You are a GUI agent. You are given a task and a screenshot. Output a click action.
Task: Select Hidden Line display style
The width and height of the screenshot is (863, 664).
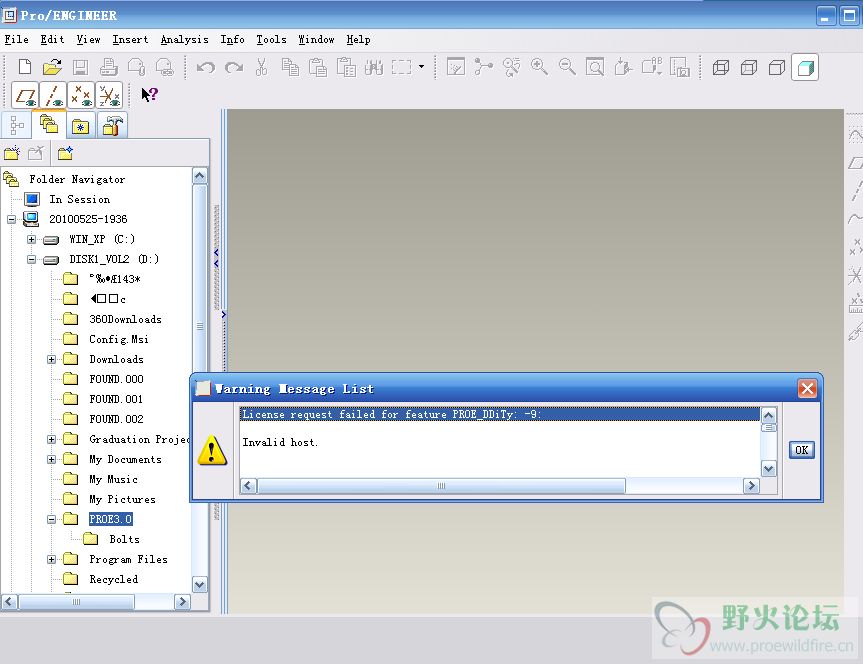tap(749, 68)
